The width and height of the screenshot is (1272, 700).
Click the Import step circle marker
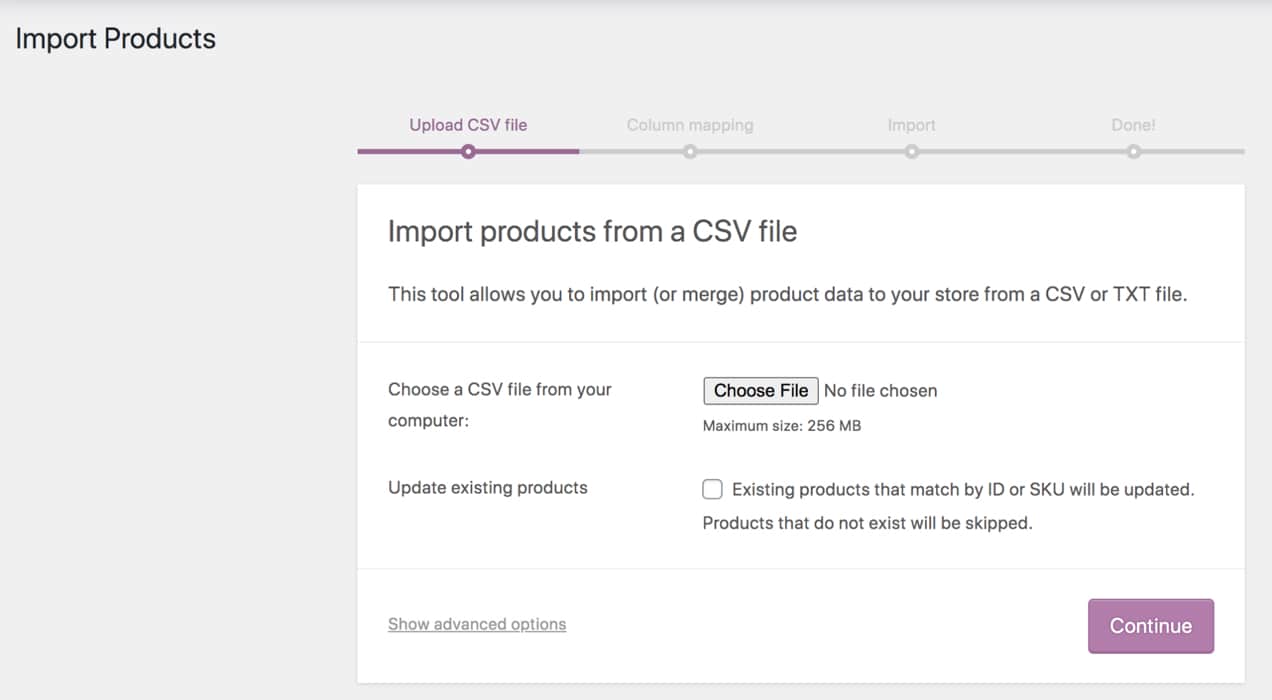[911, 152]
